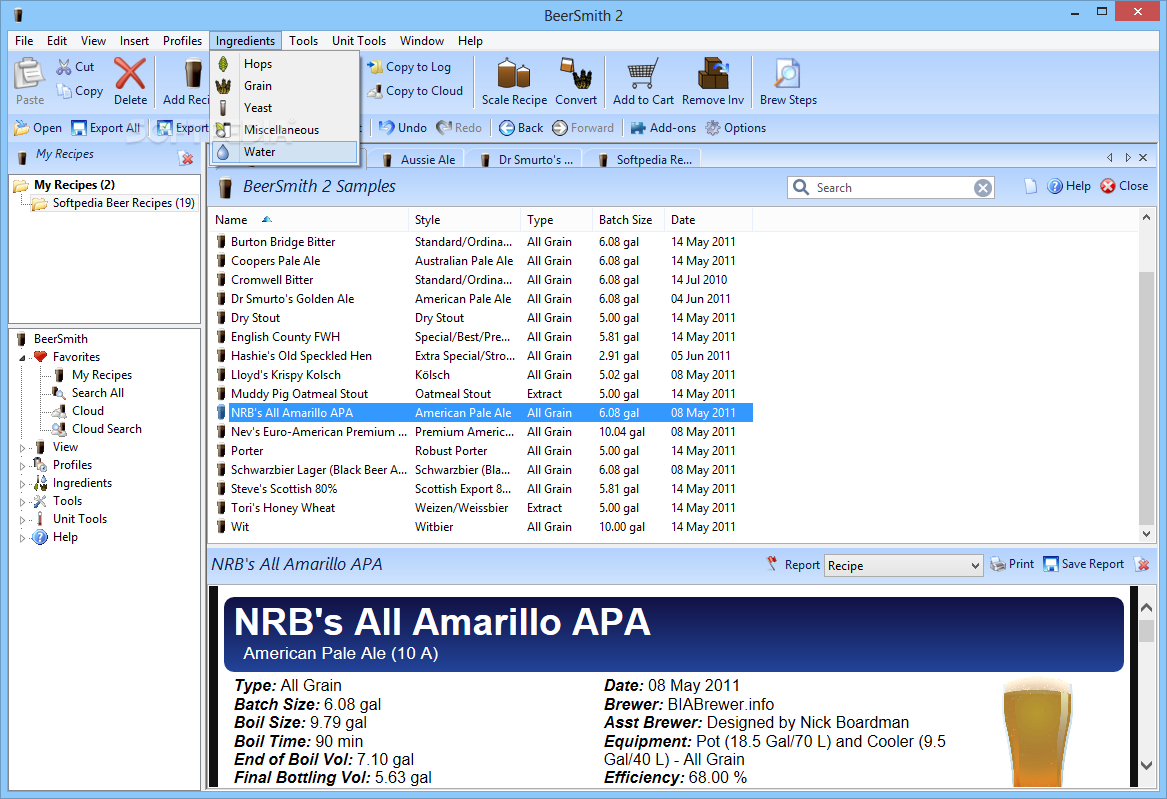Clear the search field X button
This screenshot has width=1167, height=799.
coord(983,188)
